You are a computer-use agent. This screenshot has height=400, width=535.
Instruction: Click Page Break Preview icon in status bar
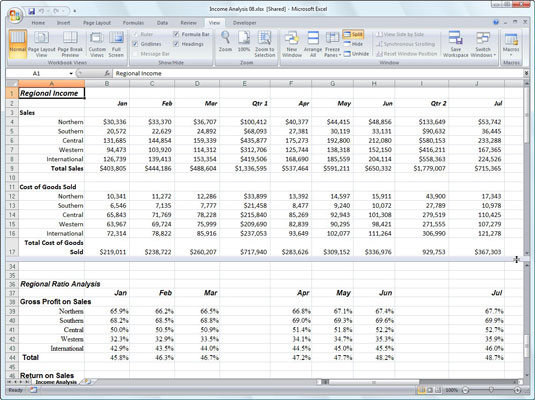(438, 390)
